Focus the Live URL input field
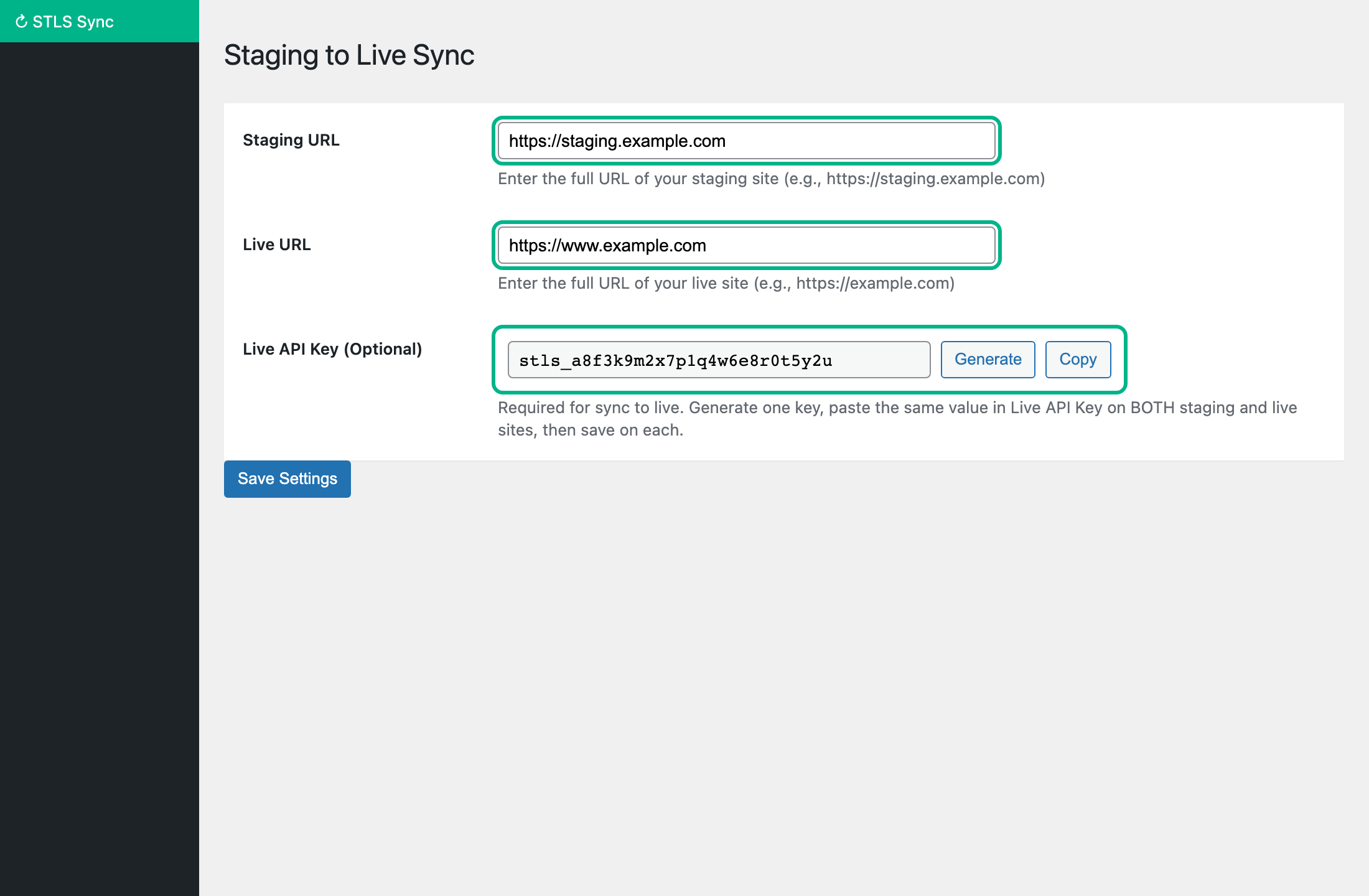The height and width of the screenshot is (896, 1369). click(x=747, y=245)
